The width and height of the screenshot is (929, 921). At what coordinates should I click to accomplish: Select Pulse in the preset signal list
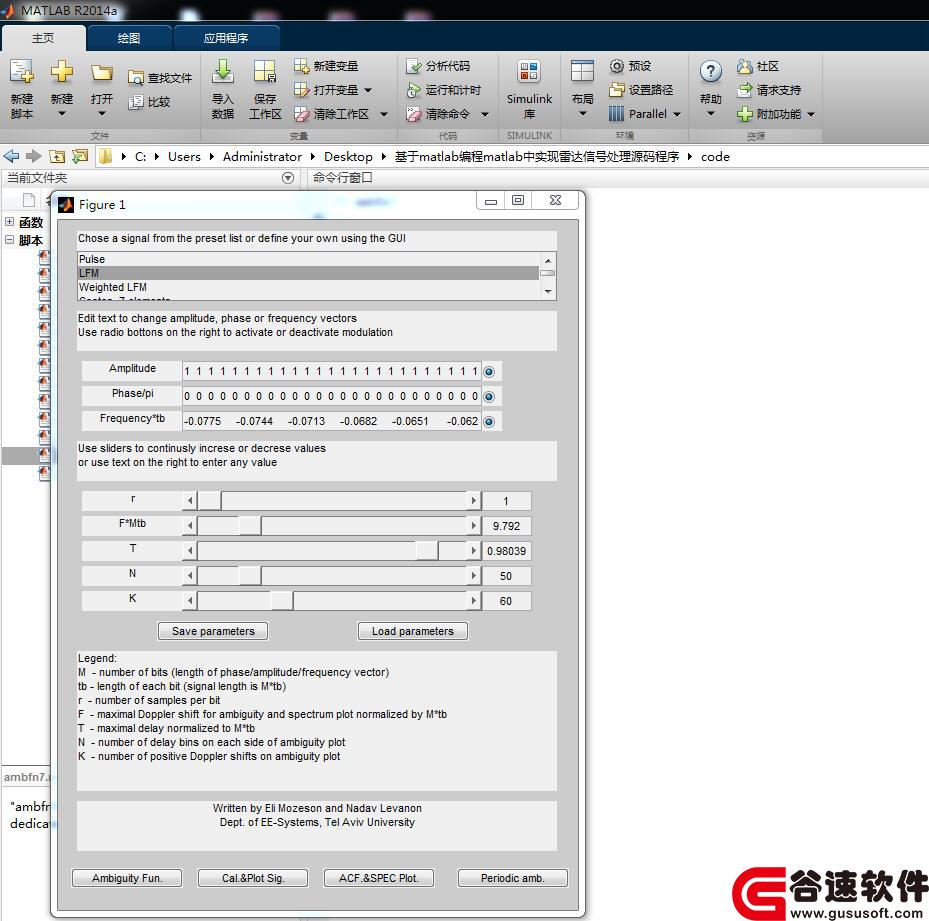[x=308, y=259]
